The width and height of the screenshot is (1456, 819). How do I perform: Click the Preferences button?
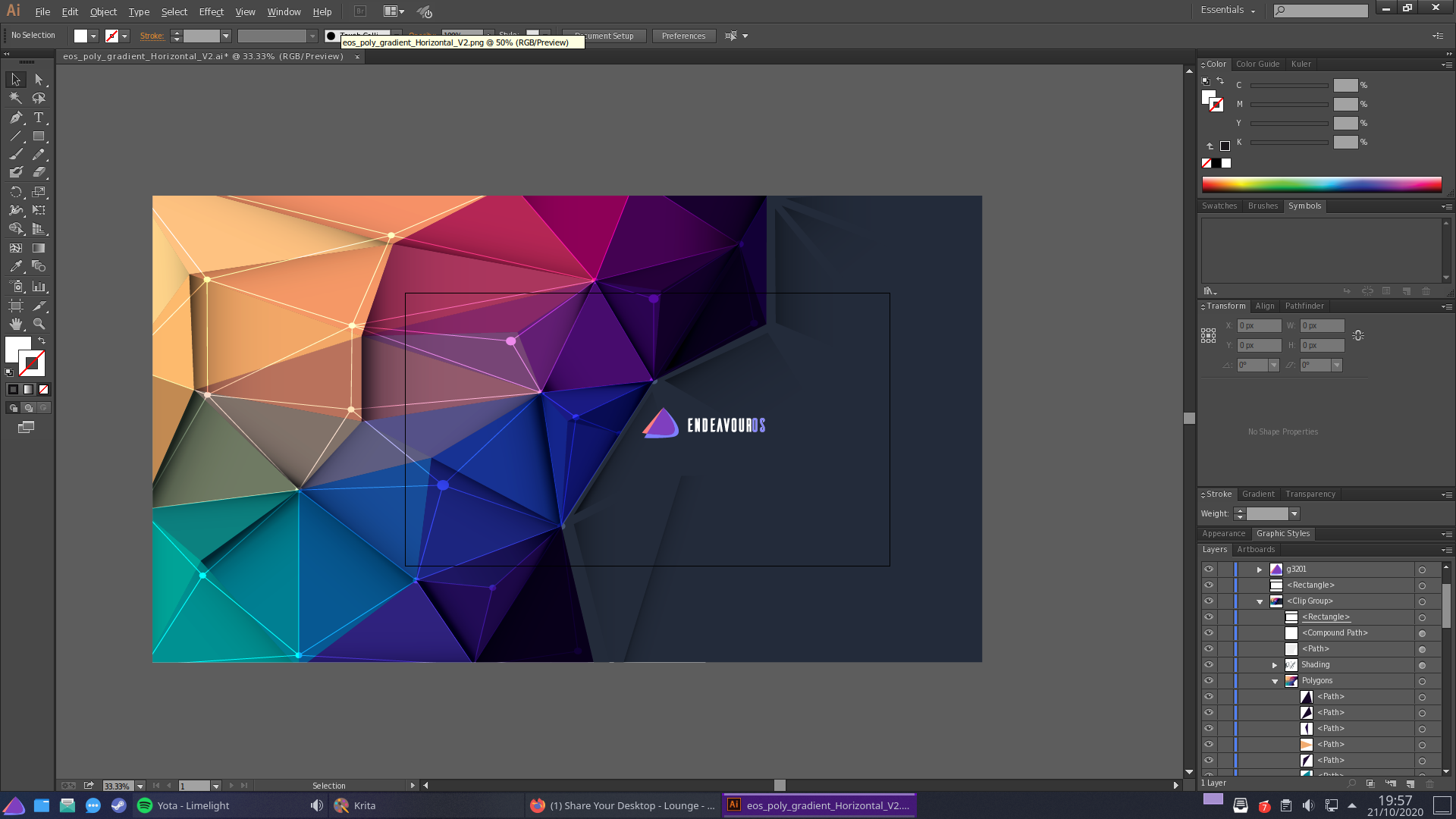point(683,36)
